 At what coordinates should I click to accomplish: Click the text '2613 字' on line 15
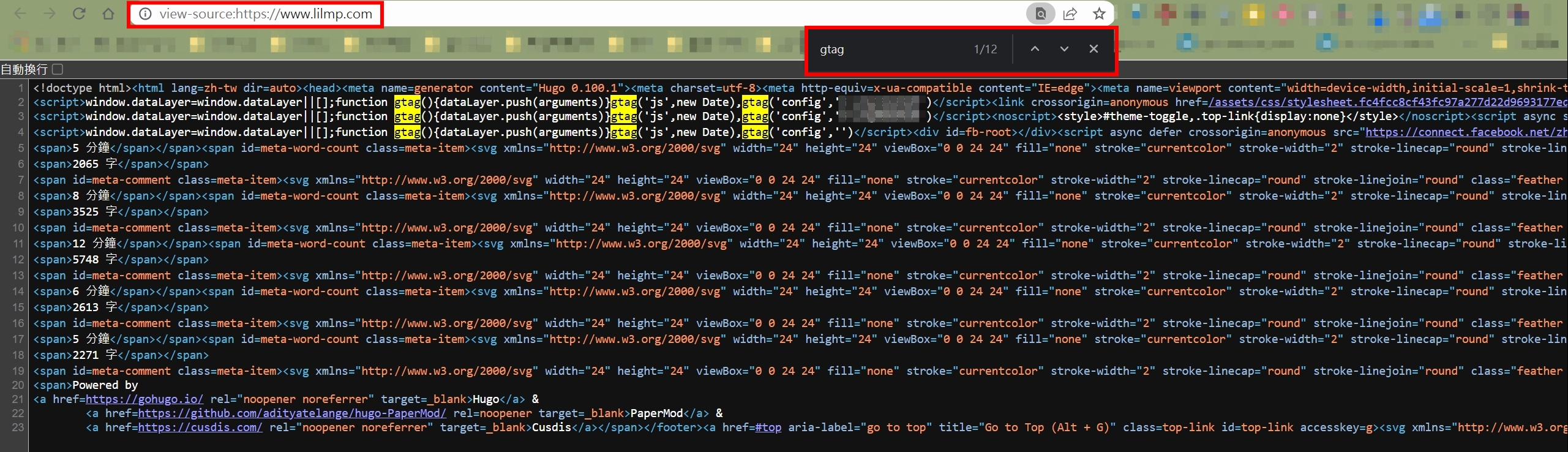[x=95, y=307]
